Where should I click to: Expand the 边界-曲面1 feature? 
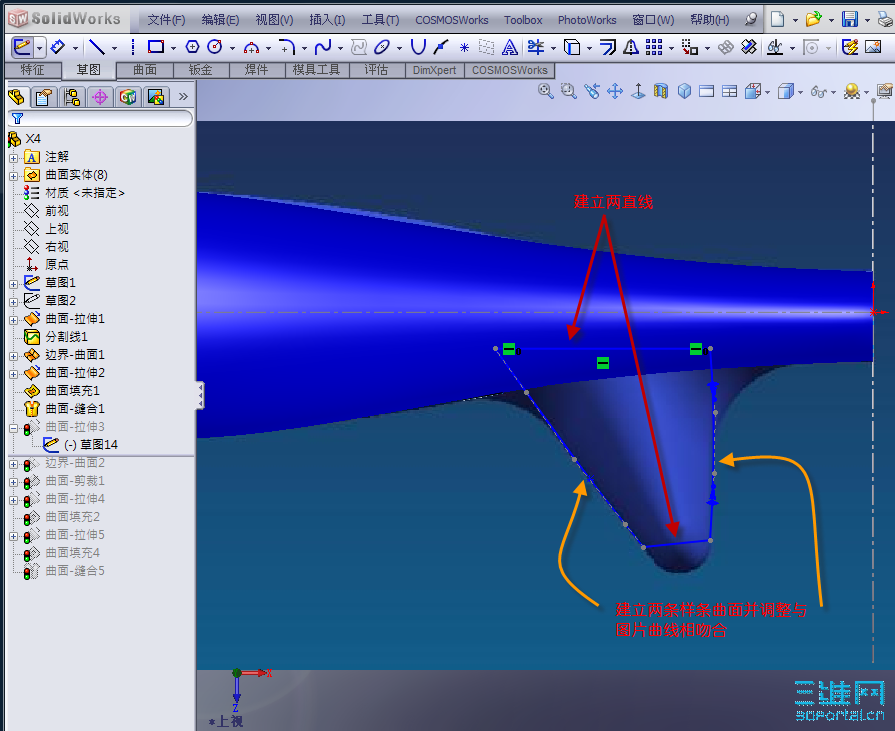click(x=14, y=356)
